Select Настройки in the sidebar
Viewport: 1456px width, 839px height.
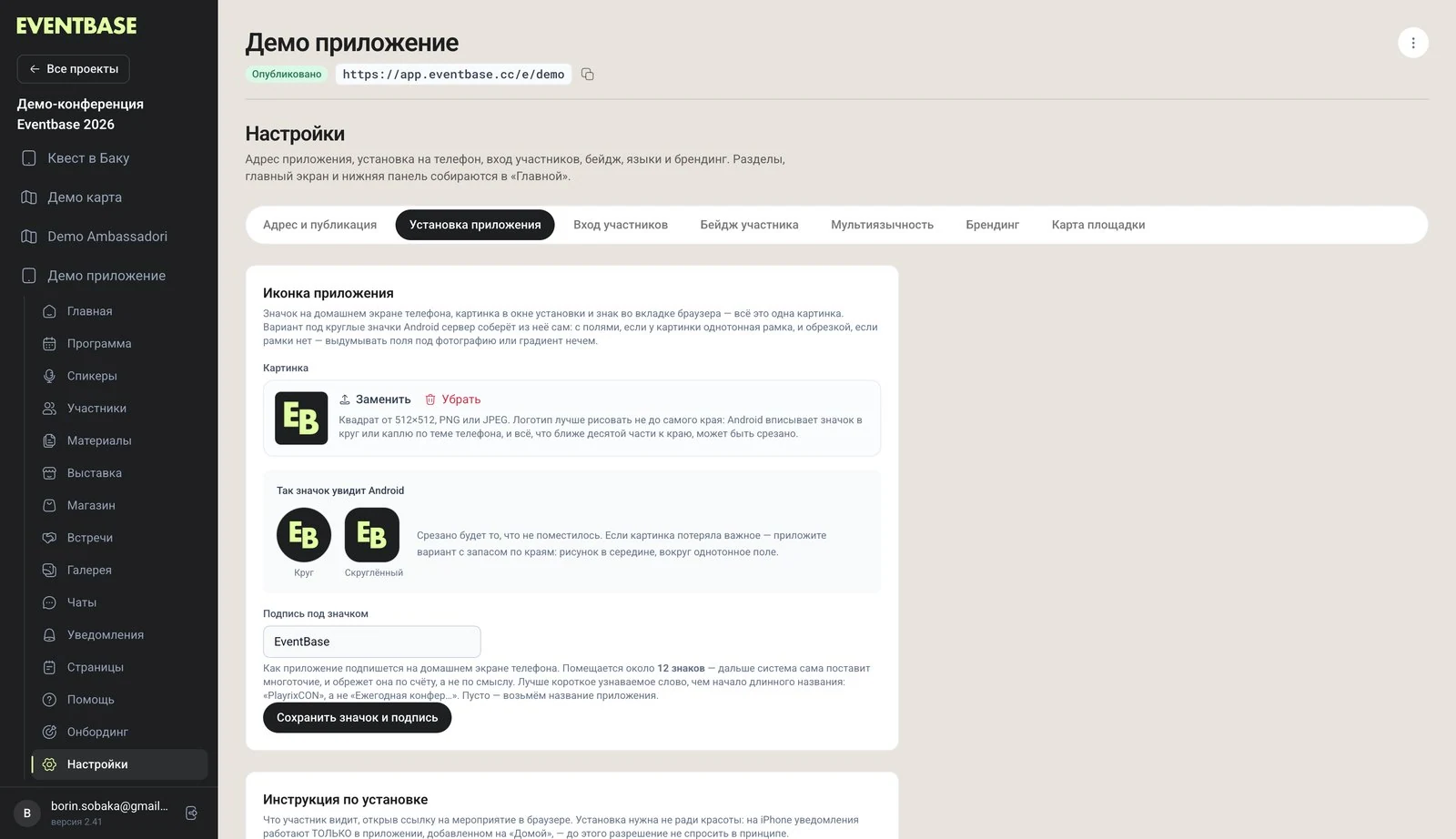click(x=120, y=764)
